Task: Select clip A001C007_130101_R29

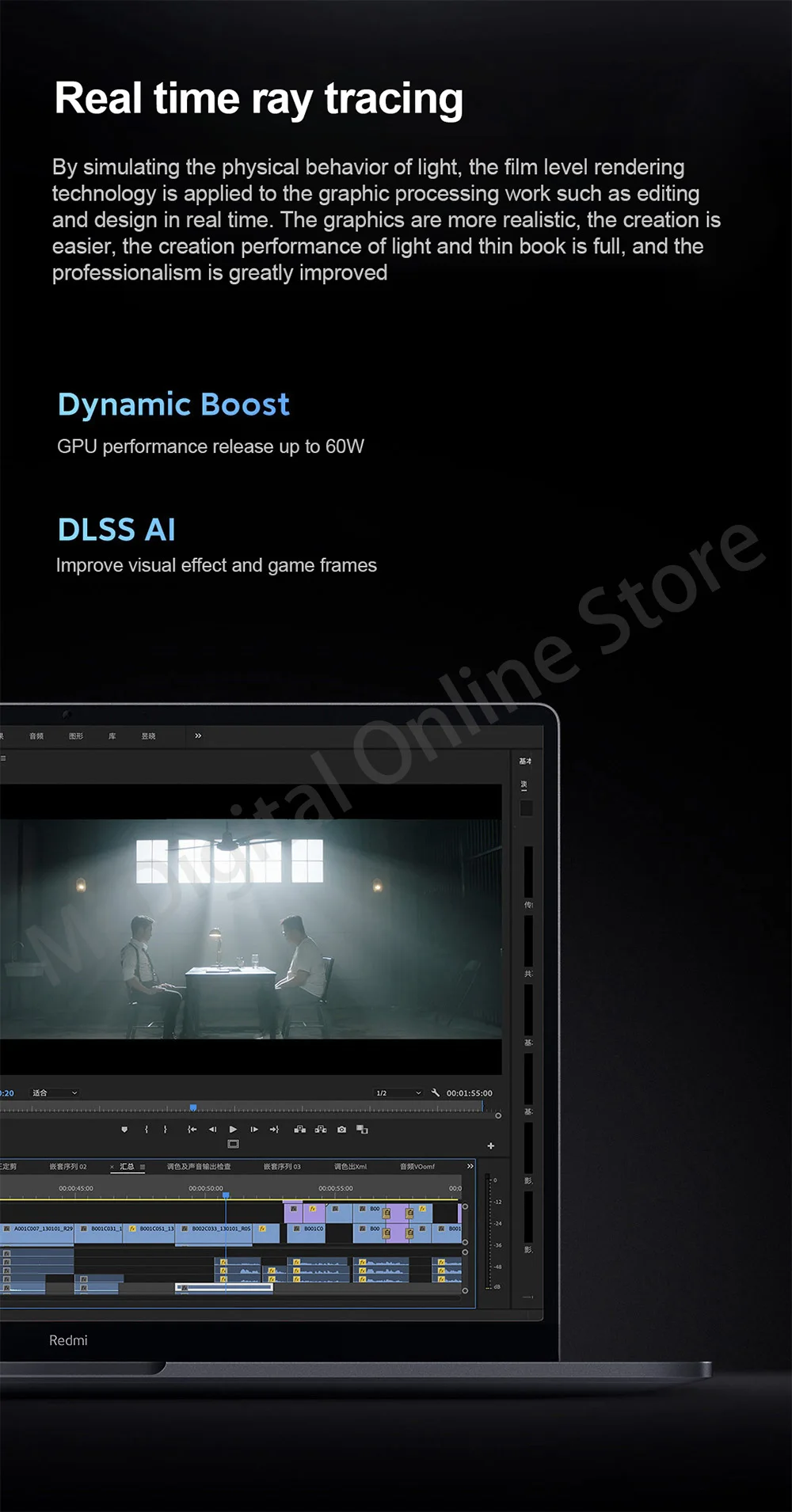Action: [x=37, y=1233]
